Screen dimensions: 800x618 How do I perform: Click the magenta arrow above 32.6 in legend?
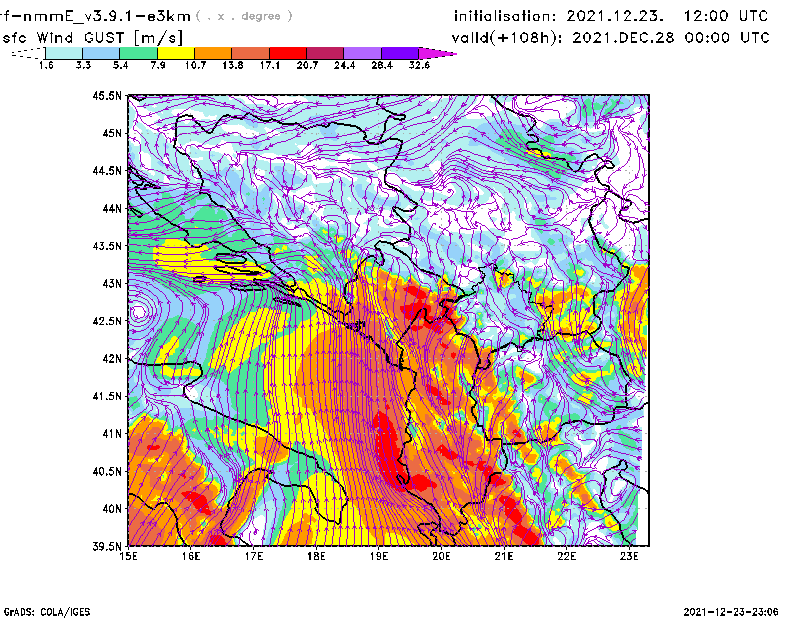437,53
